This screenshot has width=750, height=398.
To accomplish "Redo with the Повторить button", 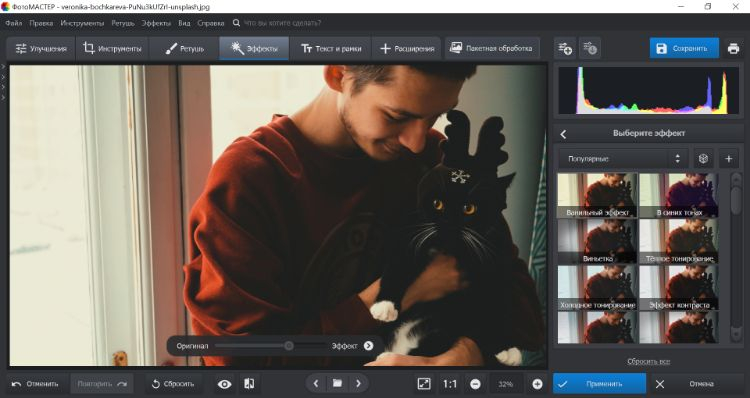I will [x=102, y=384].
